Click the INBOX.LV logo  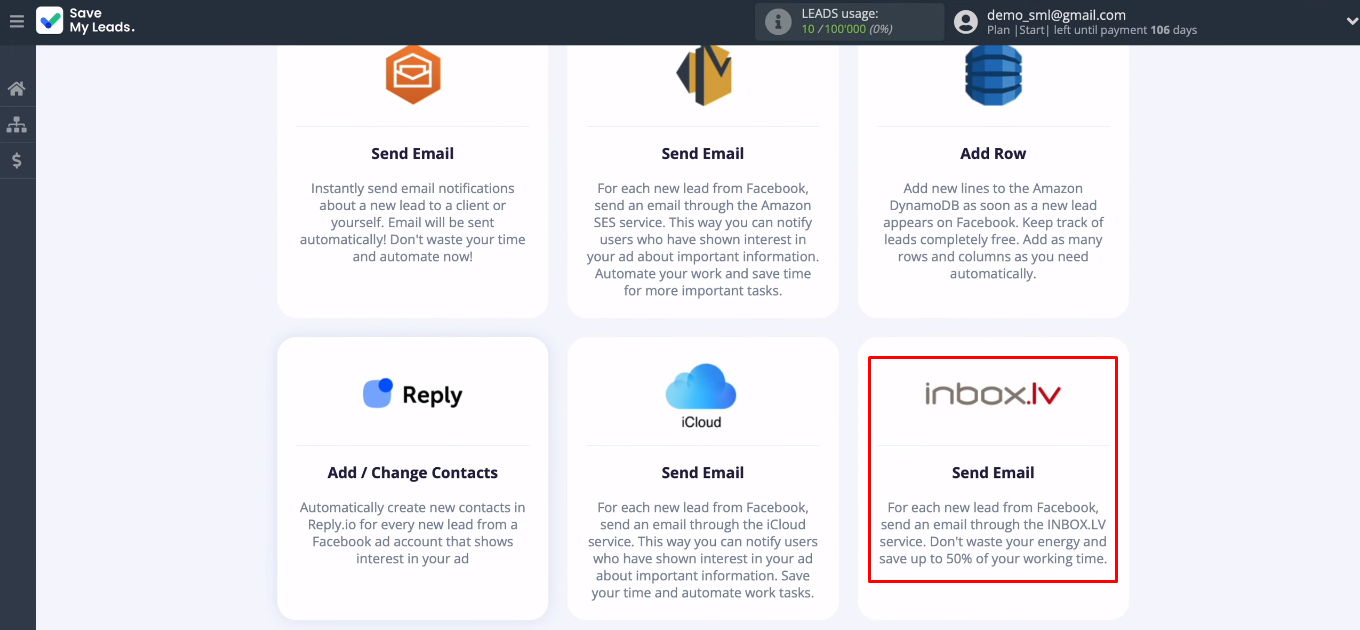[x=993, y=394]
